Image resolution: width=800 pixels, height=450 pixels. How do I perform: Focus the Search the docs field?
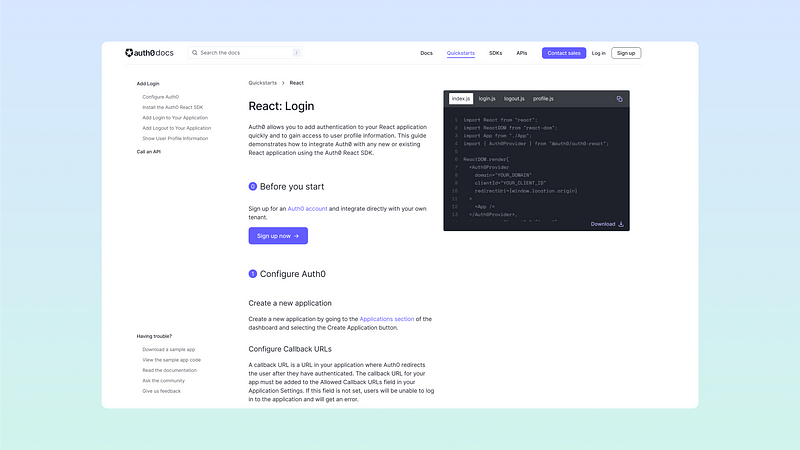245,53
